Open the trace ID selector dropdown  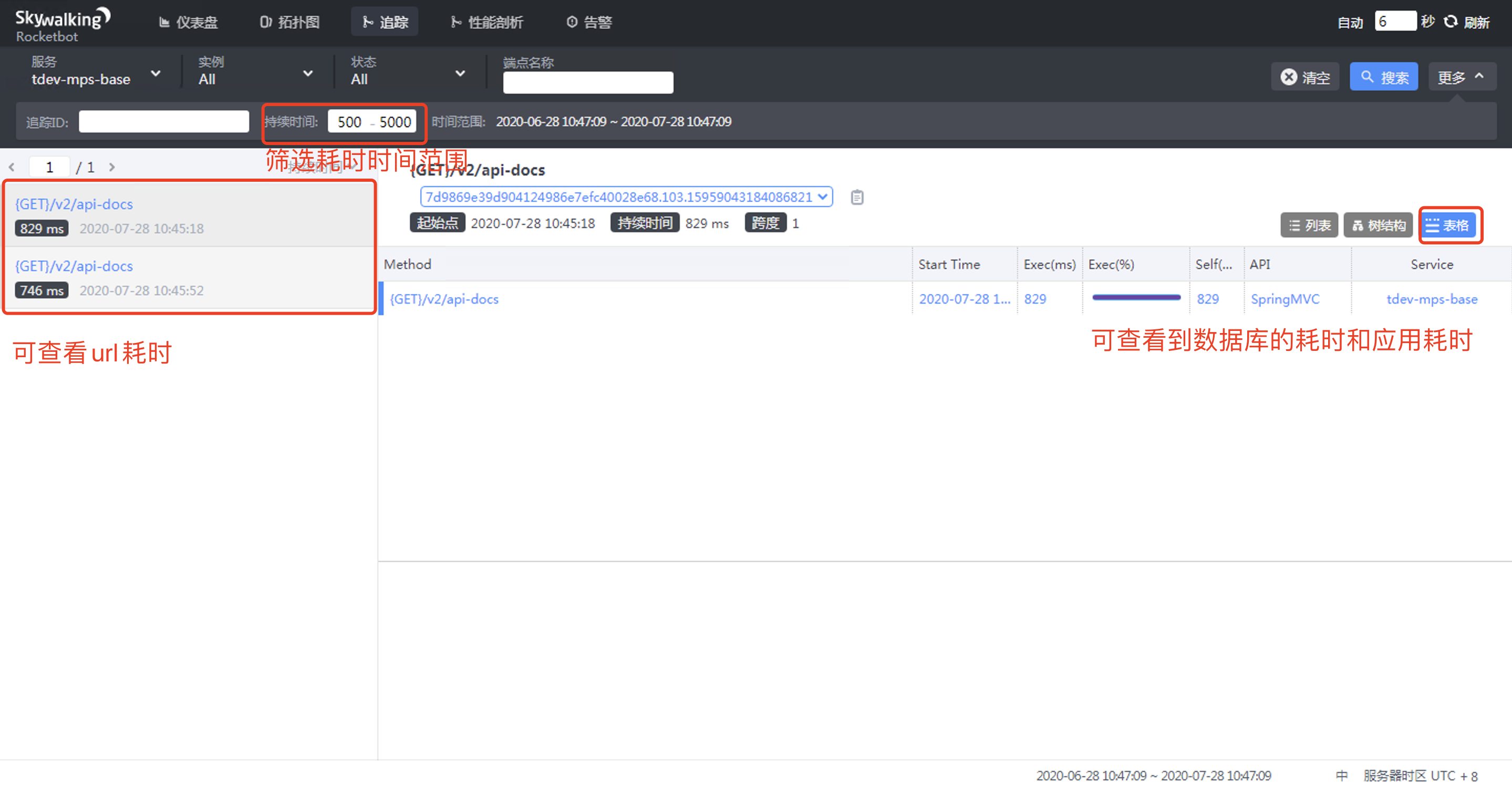pyautogui.click(x=626, y=198)
